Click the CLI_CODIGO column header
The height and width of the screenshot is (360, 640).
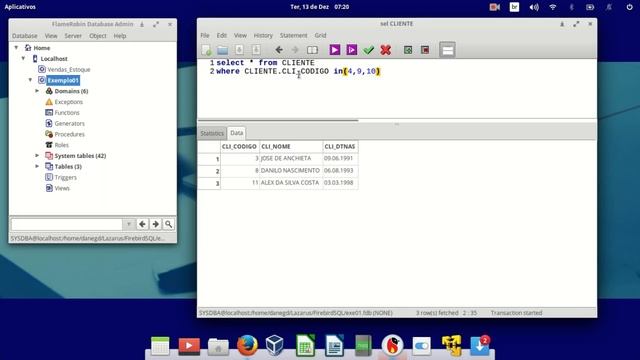point(240,147)
